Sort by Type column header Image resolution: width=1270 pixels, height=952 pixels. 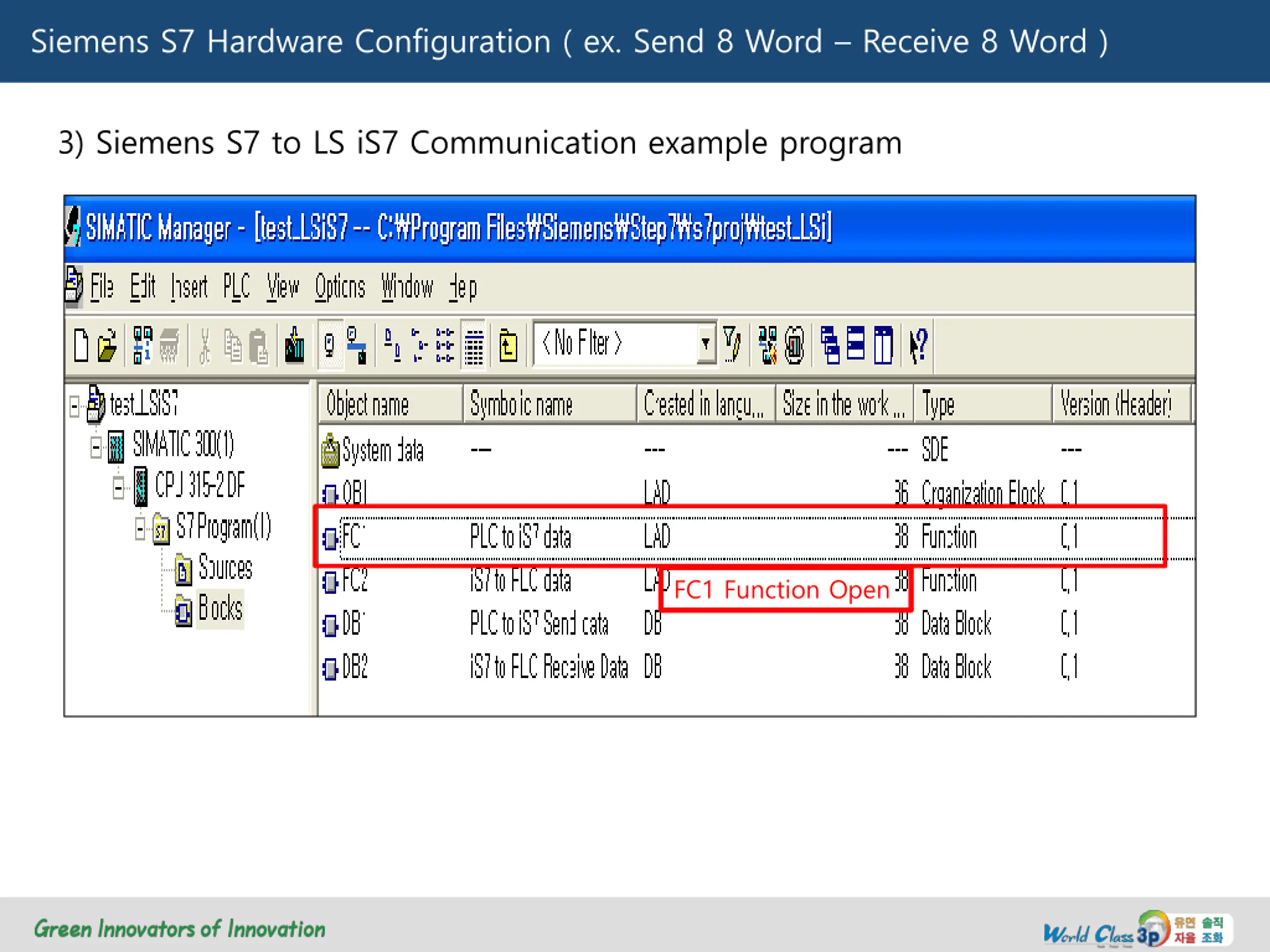[983, 405]
